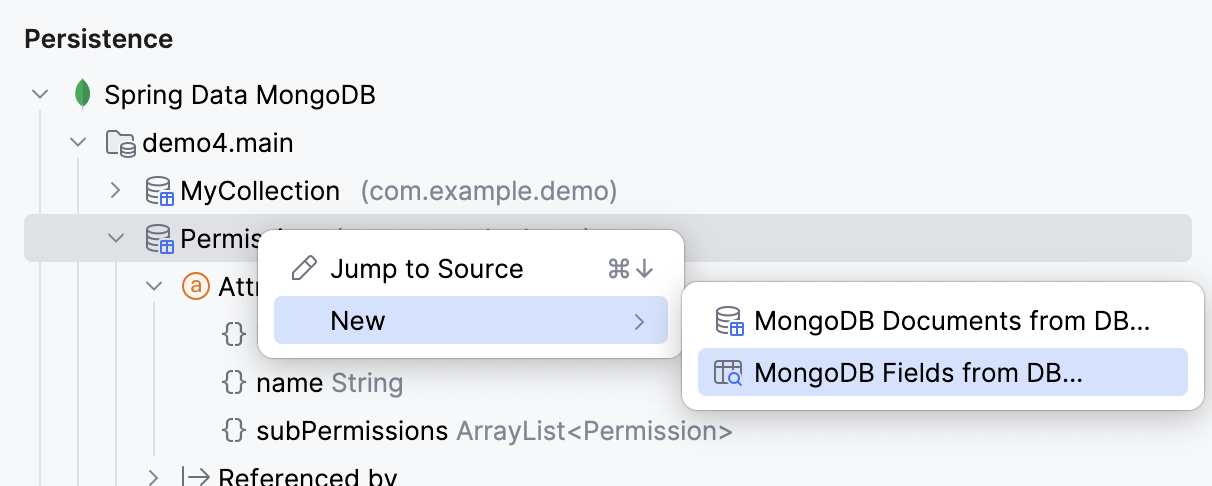The width and height of the screenshot is (1212, 486).
Task: Click the orange Attributes icon
Action: [x=196, y=287]
